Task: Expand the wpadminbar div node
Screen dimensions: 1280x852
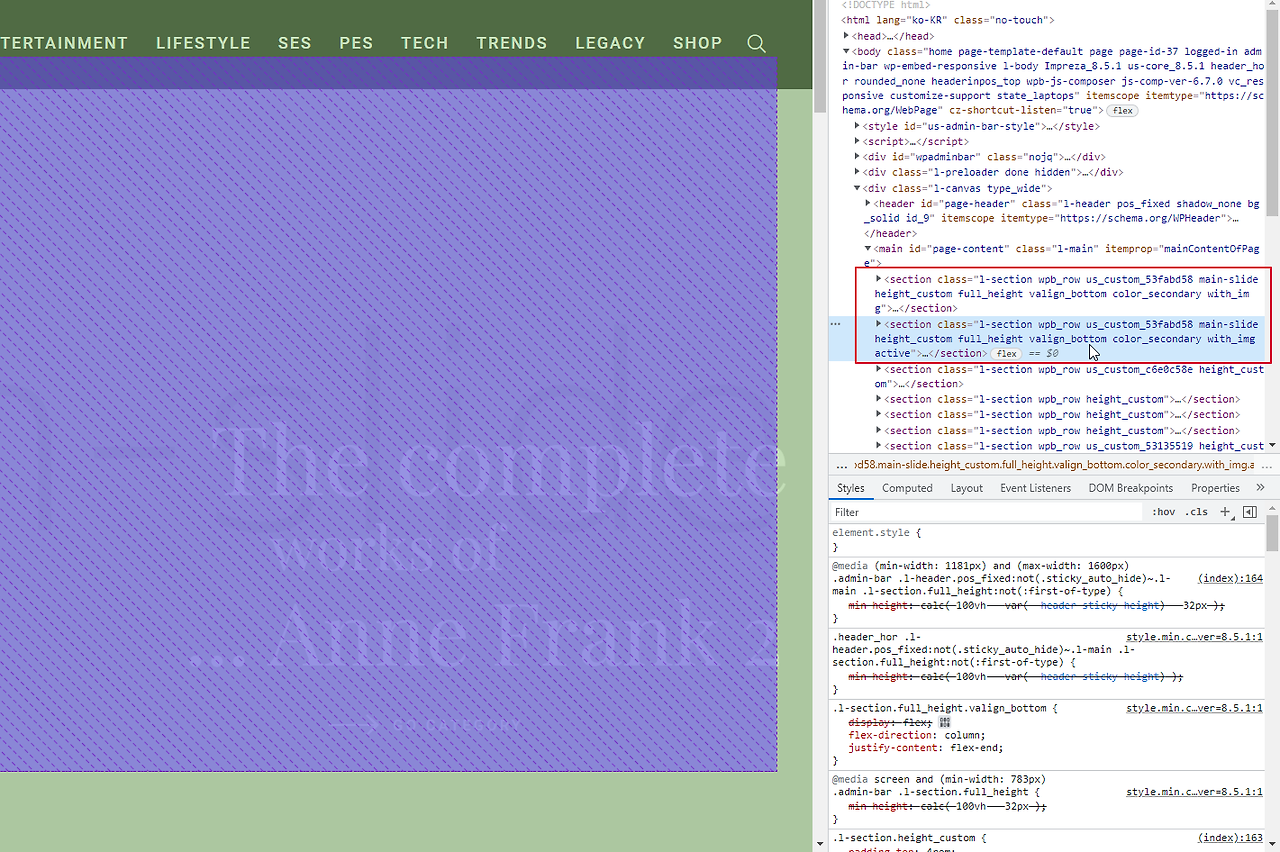Action: pos(858,157)
